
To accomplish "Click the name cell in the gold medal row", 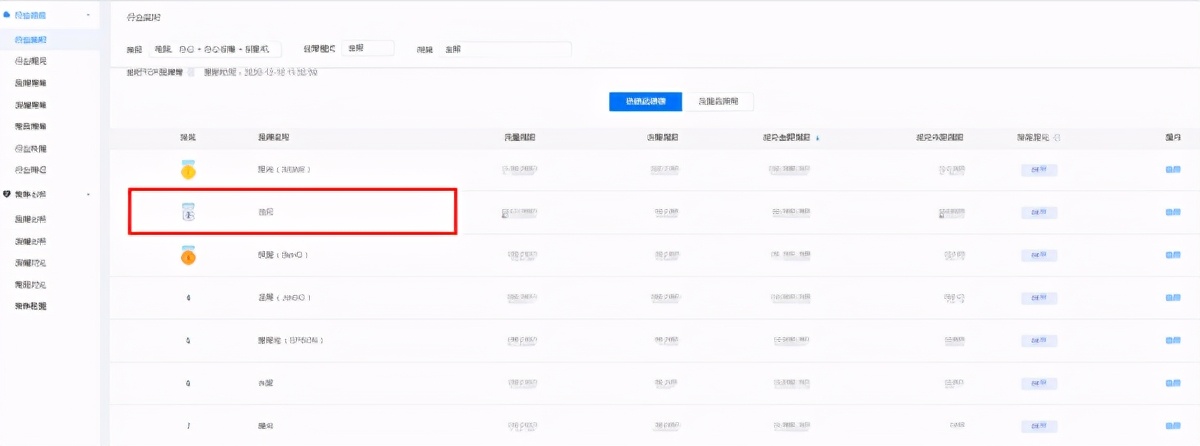I will [285, 170].
